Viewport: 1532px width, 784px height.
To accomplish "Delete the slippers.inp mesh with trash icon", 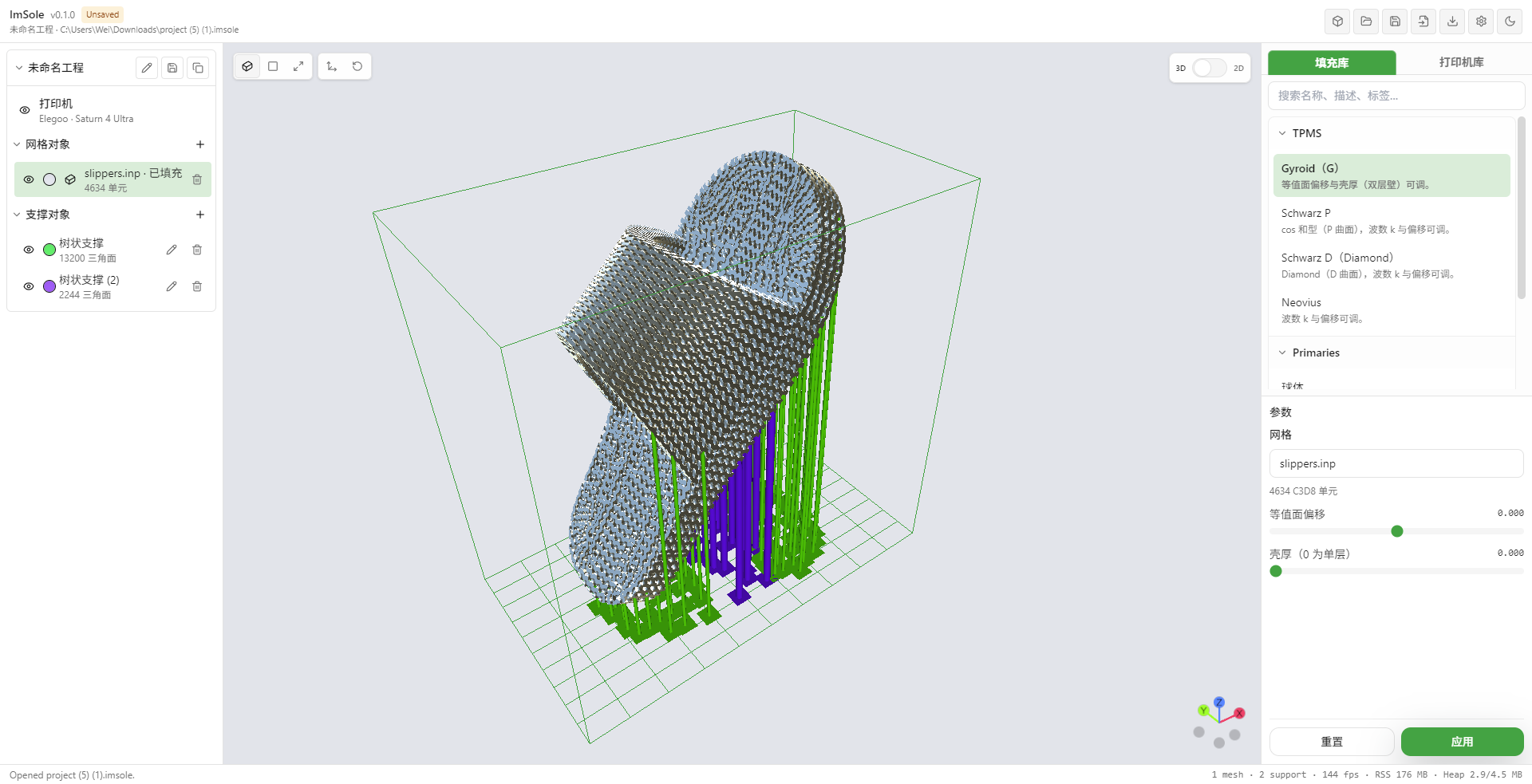I will pos(197,179).
